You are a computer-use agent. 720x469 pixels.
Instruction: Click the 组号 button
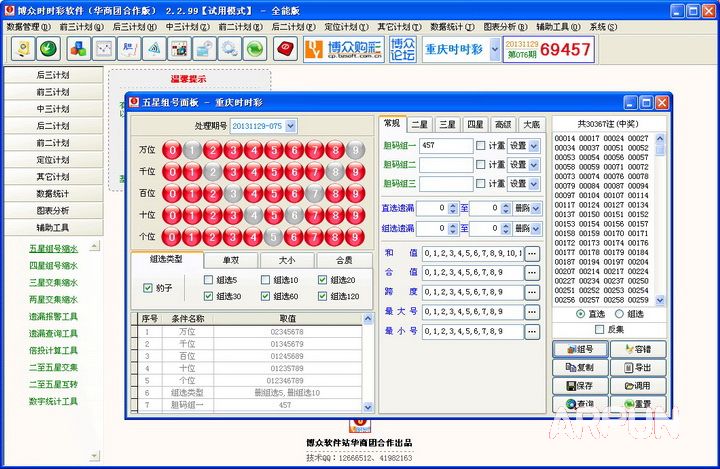[x=580, y=350]
